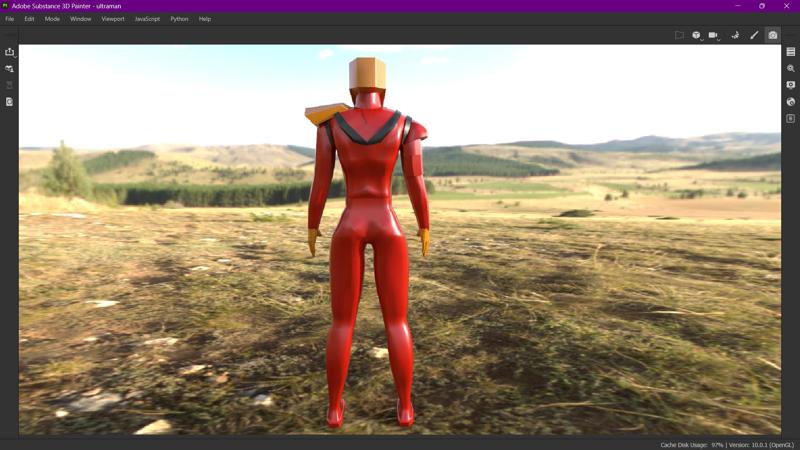Click the lowest icon in the right sidebar
Screen dimensions: 800x450
pyautogui.click(x=791, y=118)
